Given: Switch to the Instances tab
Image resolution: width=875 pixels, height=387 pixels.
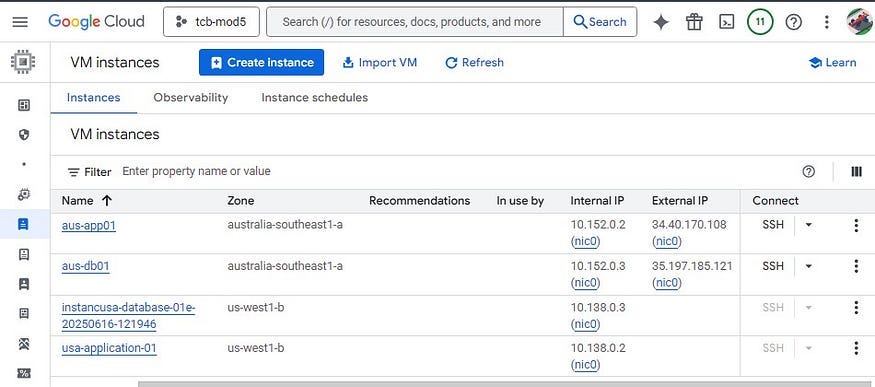Looking at the screenshot, I should coord(93,98).
